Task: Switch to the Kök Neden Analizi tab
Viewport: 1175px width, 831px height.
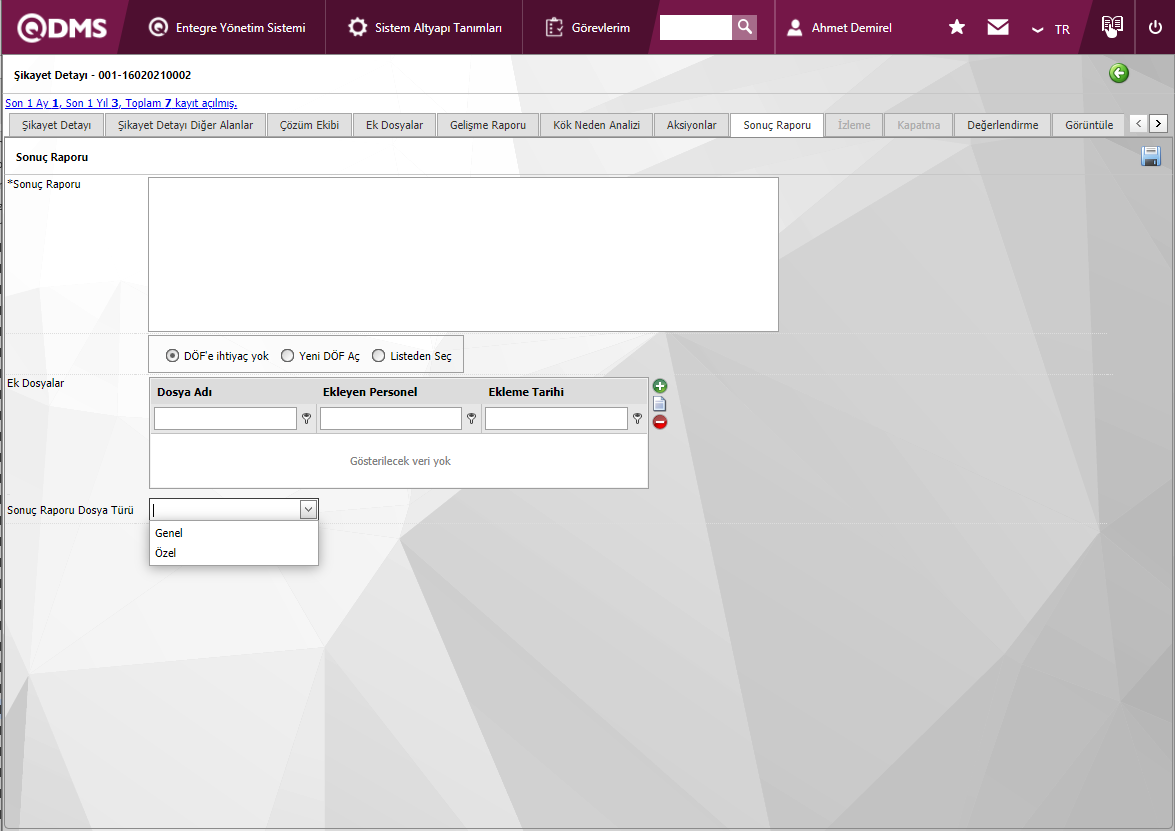Action: (x=596, y=125)
